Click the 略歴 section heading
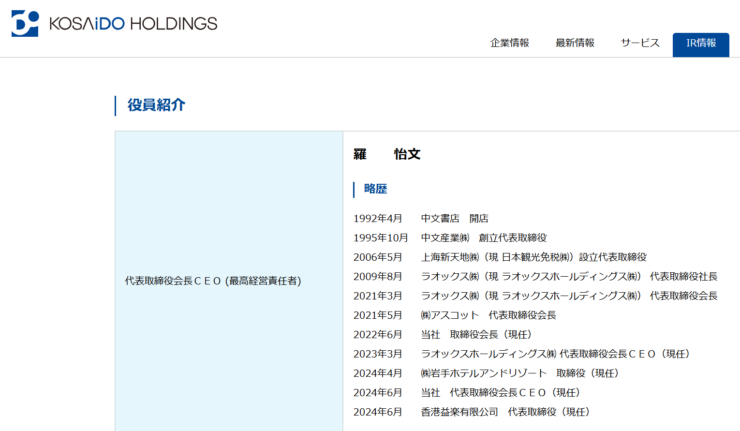The width and height of the screenshot is (740, 431). pyautogui.click(x=375, y=189)
